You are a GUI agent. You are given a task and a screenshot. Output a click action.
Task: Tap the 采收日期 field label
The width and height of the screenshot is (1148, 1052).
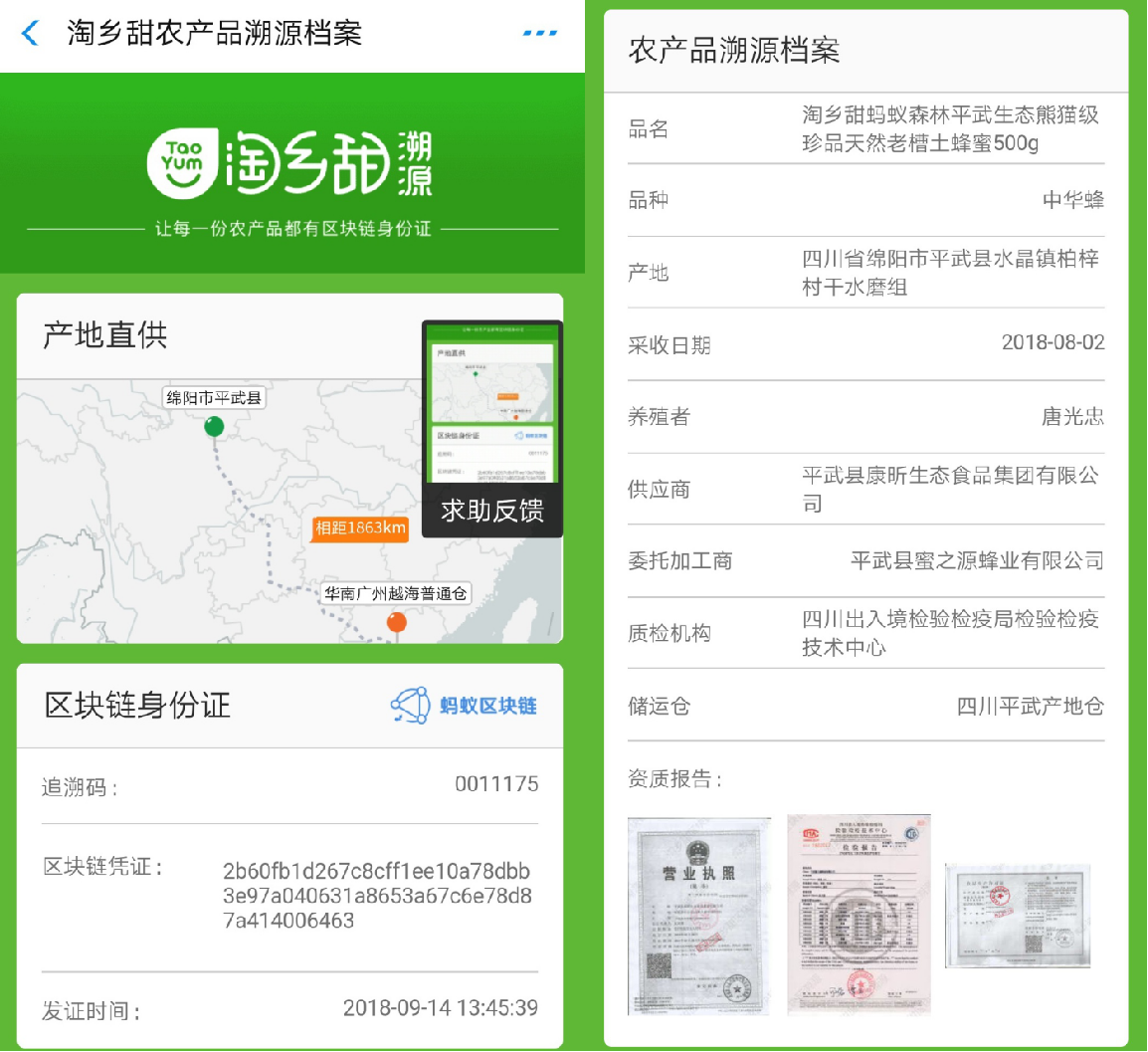pos(670,345)
